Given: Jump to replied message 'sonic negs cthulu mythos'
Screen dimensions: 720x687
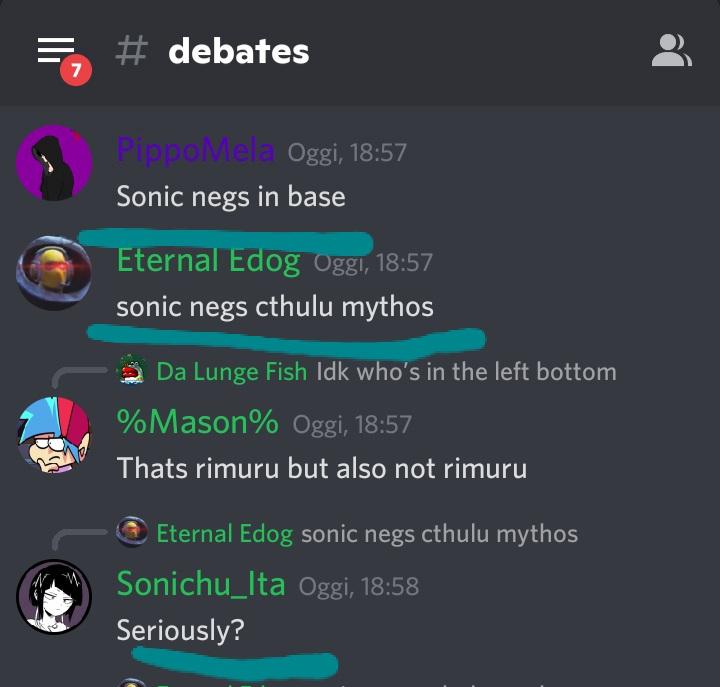Looking at the screenshot, I should tap(439, 534).
